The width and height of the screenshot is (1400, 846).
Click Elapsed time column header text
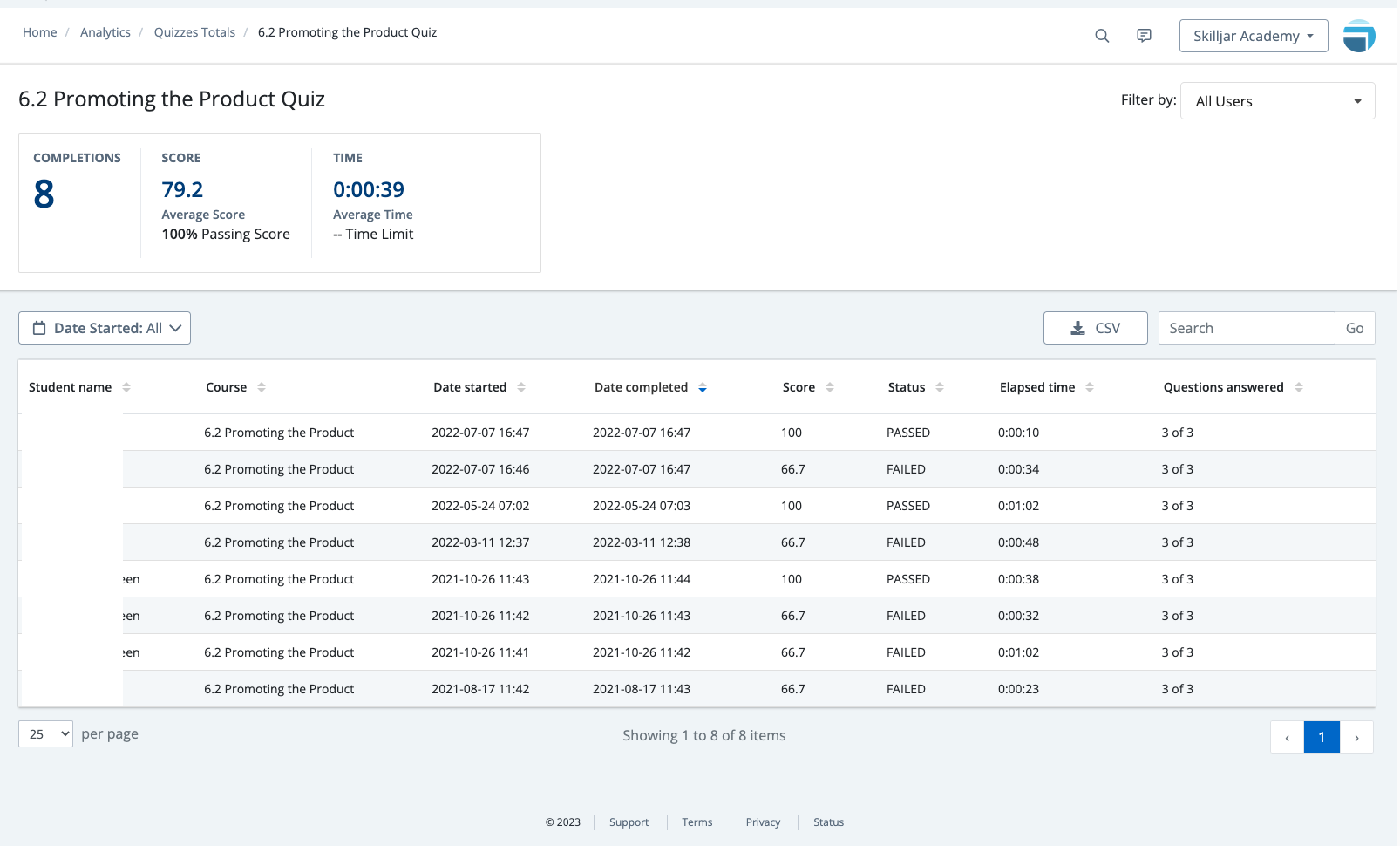(1037, 387)
